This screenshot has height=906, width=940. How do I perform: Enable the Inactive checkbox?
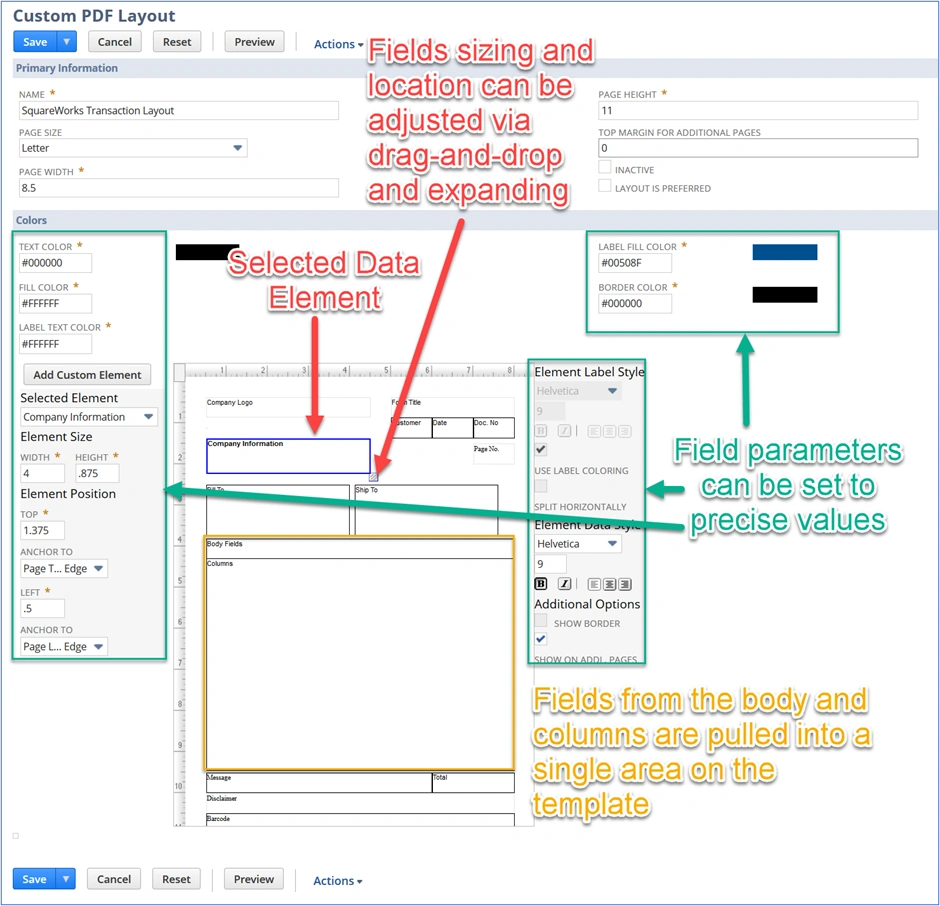click(x=605, y=168)
